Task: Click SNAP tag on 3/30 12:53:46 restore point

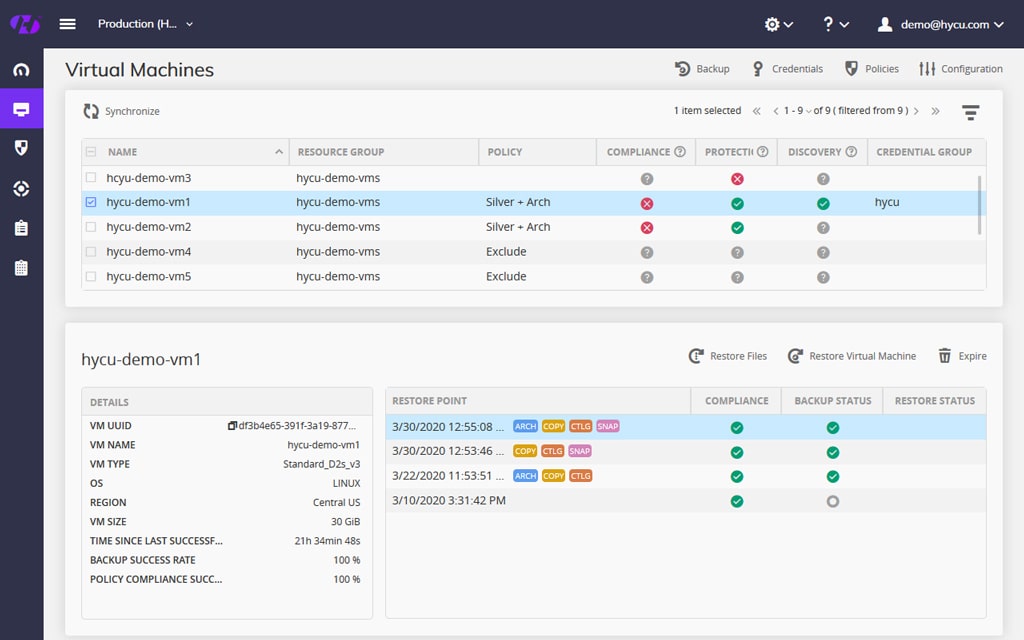Action: tap(579, 451)
